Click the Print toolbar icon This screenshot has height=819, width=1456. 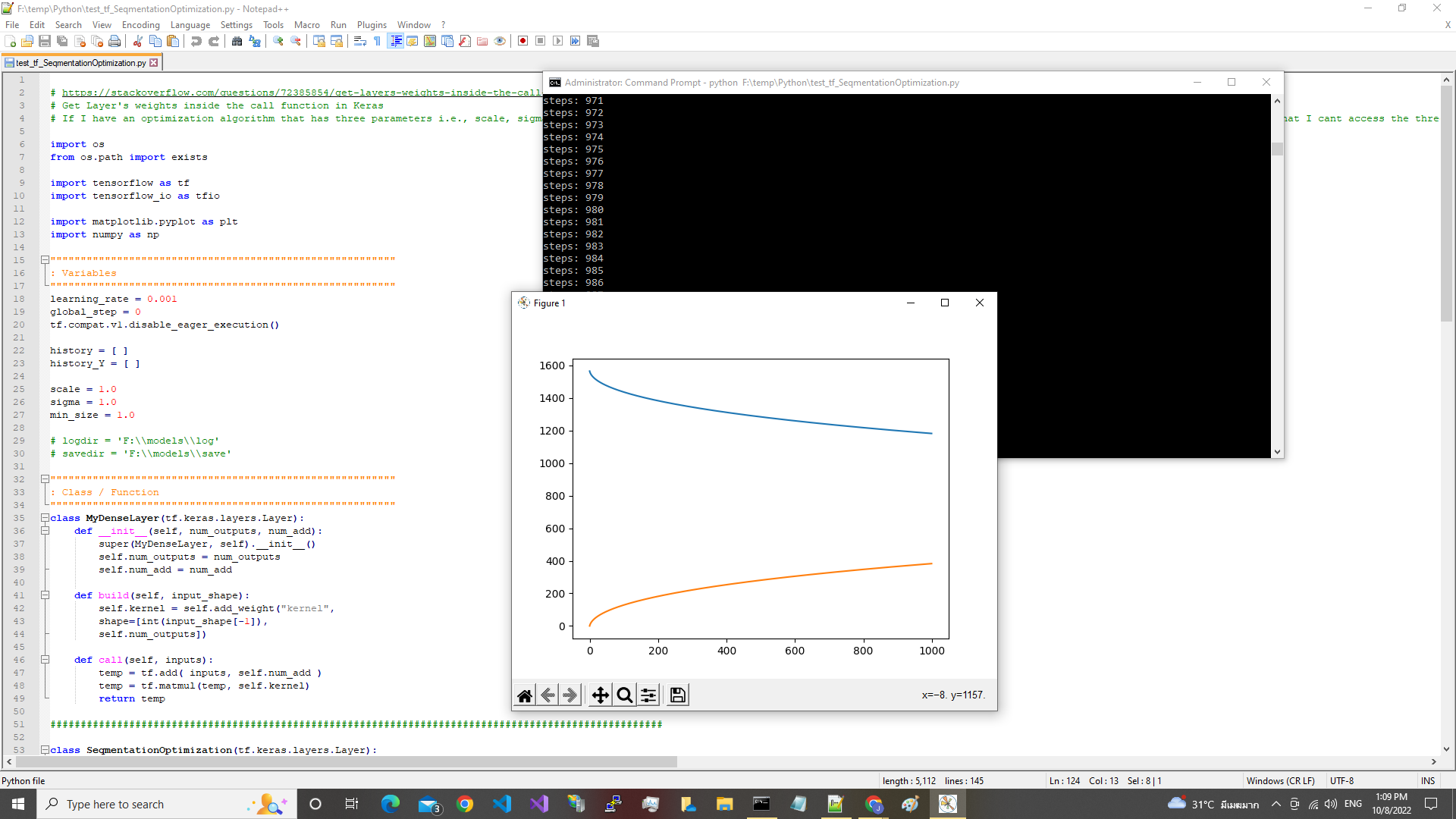pos(115,41)
